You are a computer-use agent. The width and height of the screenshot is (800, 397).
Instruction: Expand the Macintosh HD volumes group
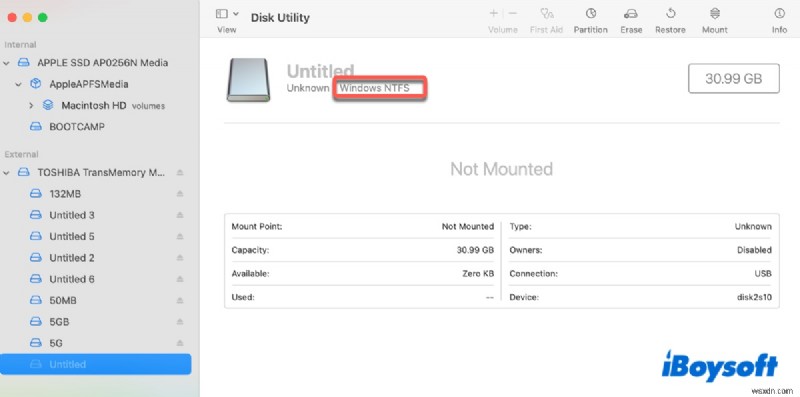(x=31, y=106)
